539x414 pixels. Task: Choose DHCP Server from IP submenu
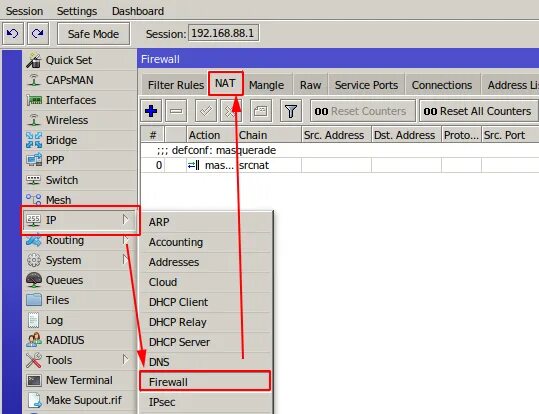(x=206, y=342)
